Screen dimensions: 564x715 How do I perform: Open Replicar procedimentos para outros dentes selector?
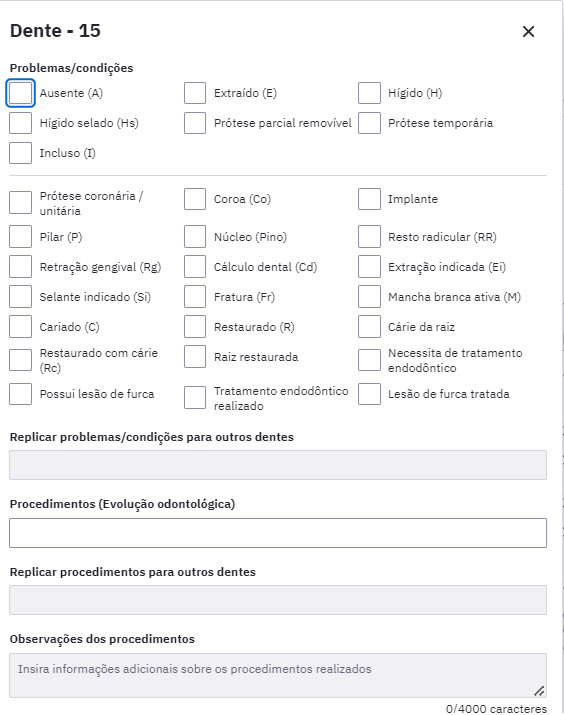point(278,600)
